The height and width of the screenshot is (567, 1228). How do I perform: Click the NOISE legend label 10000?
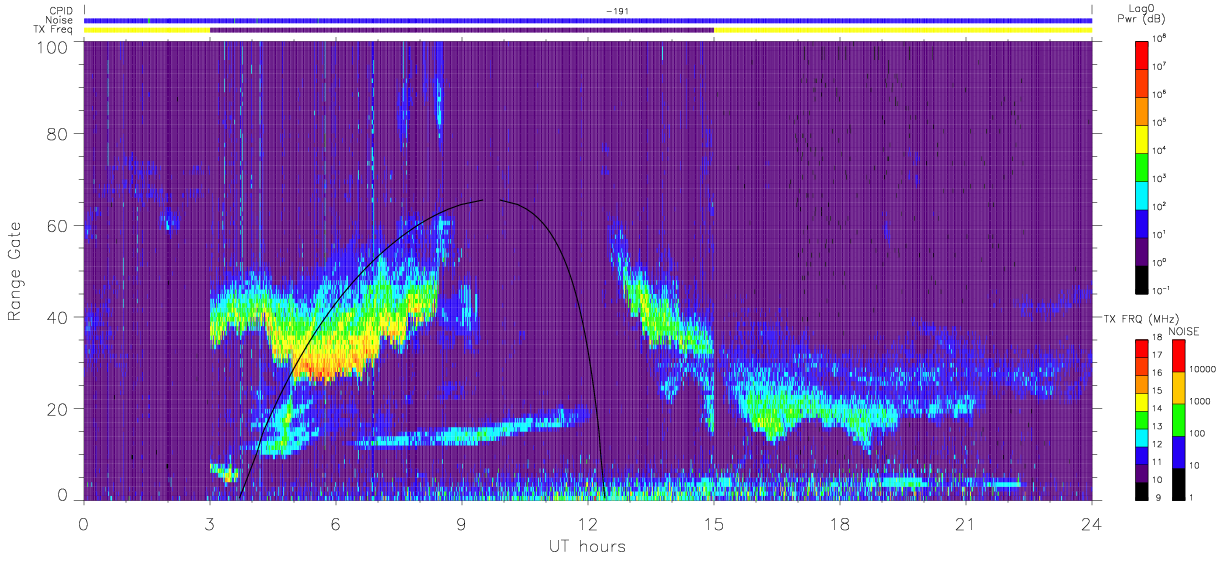point(1201,370)
